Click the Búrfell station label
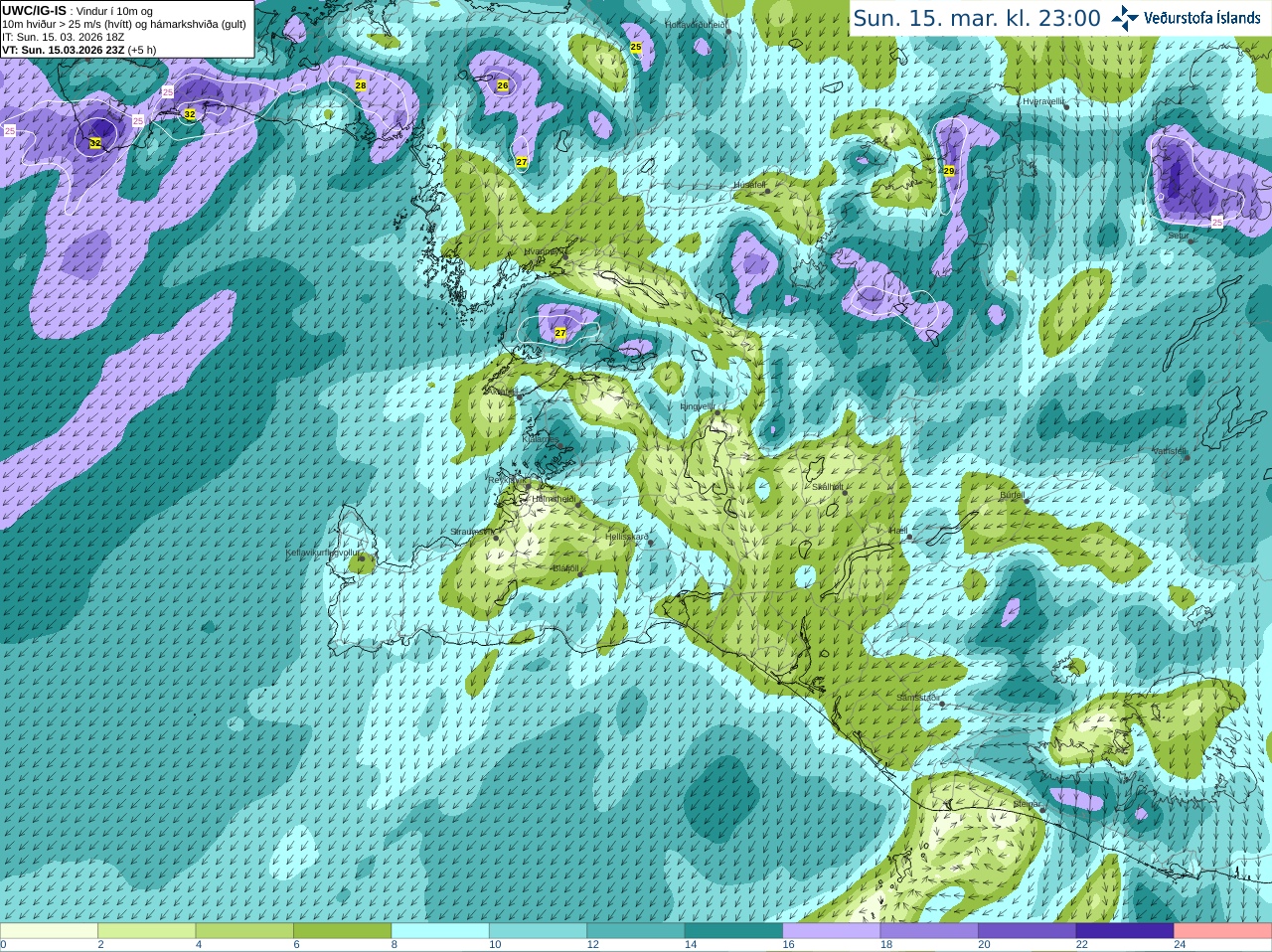The image size is (1272, 952). click(x=1012, y=495)
